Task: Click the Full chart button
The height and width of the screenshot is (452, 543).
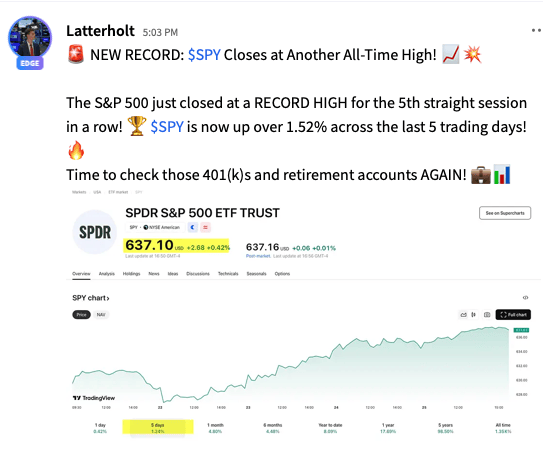Action: click(513, 314)
